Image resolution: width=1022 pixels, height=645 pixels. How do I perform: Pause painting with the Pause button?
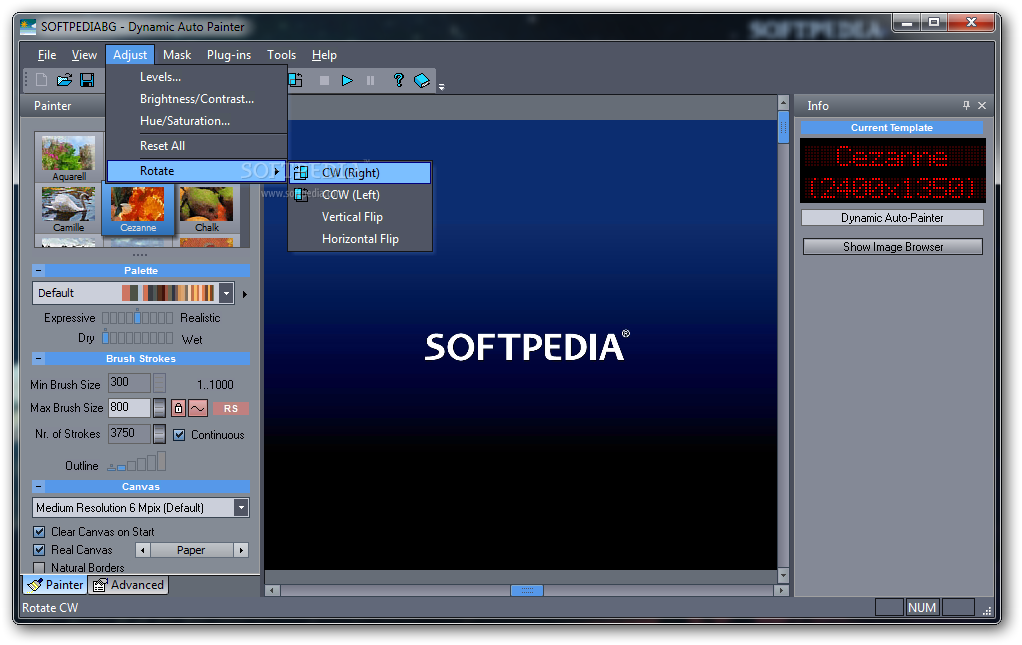tap(370, 81)
